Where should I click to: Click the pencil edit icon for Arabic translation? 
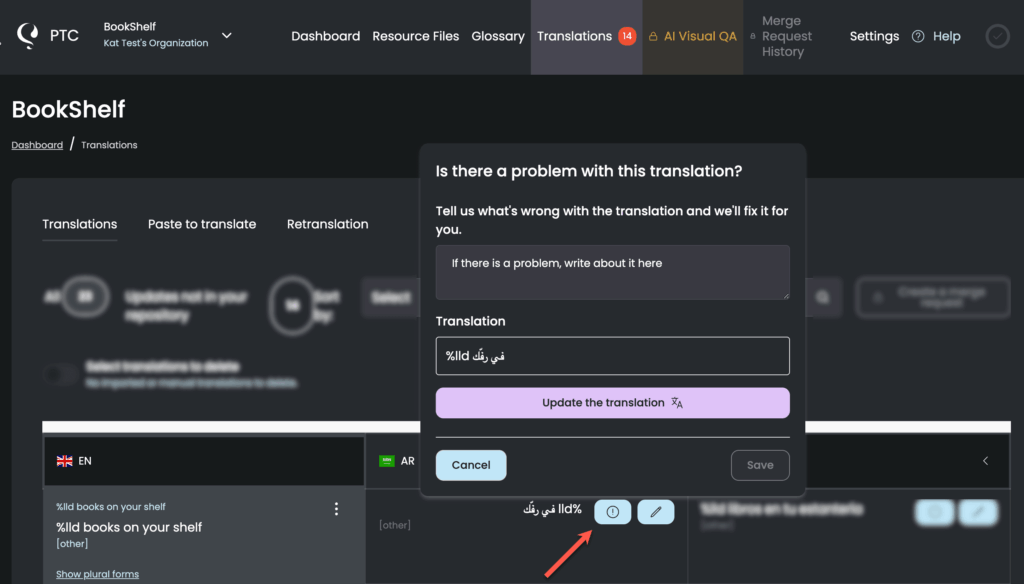click(x=656, y=512)
